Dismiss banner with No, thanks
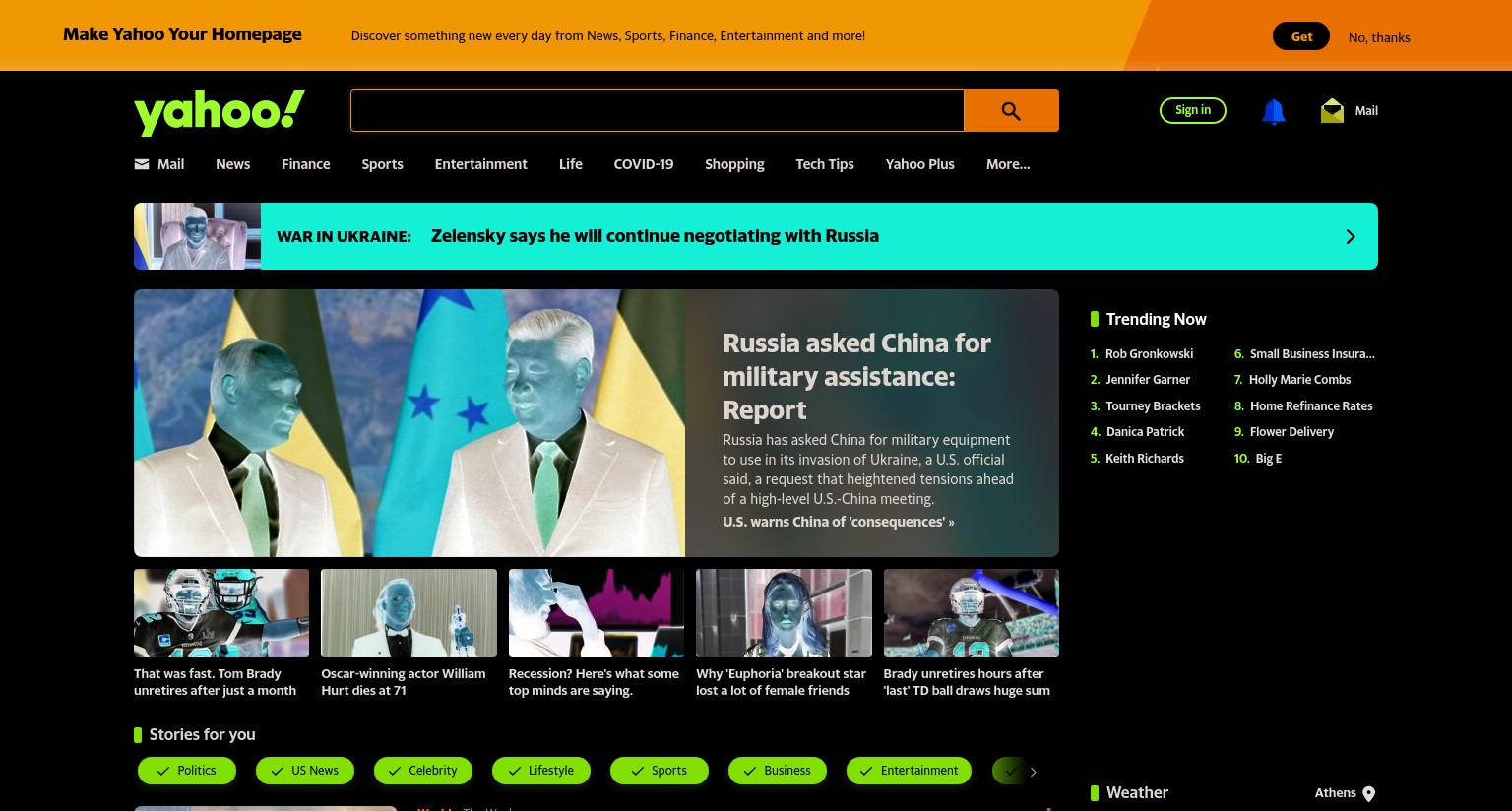1512x811 pixels. 1379,37
